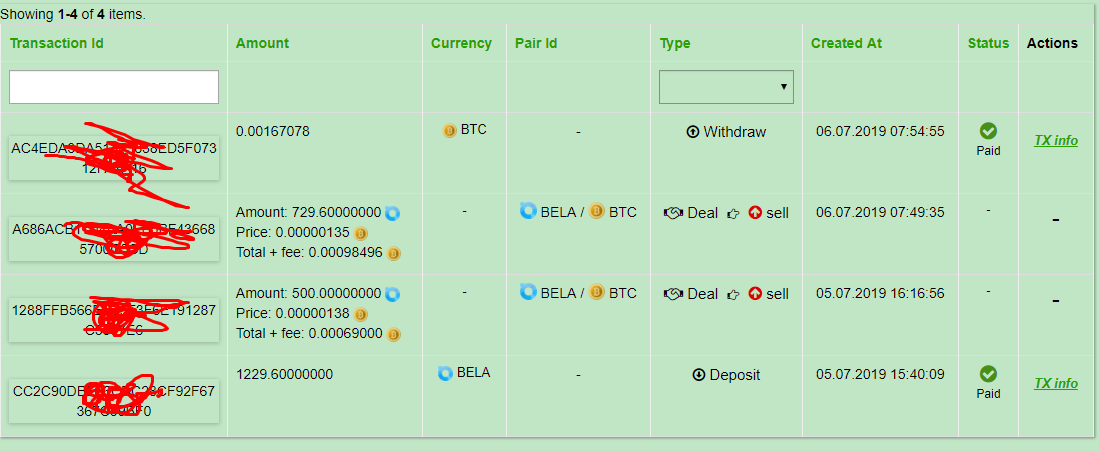This screenshot has height=451, width=1099.
Task: Click the Deposit arrow icon
Action: 699,375
